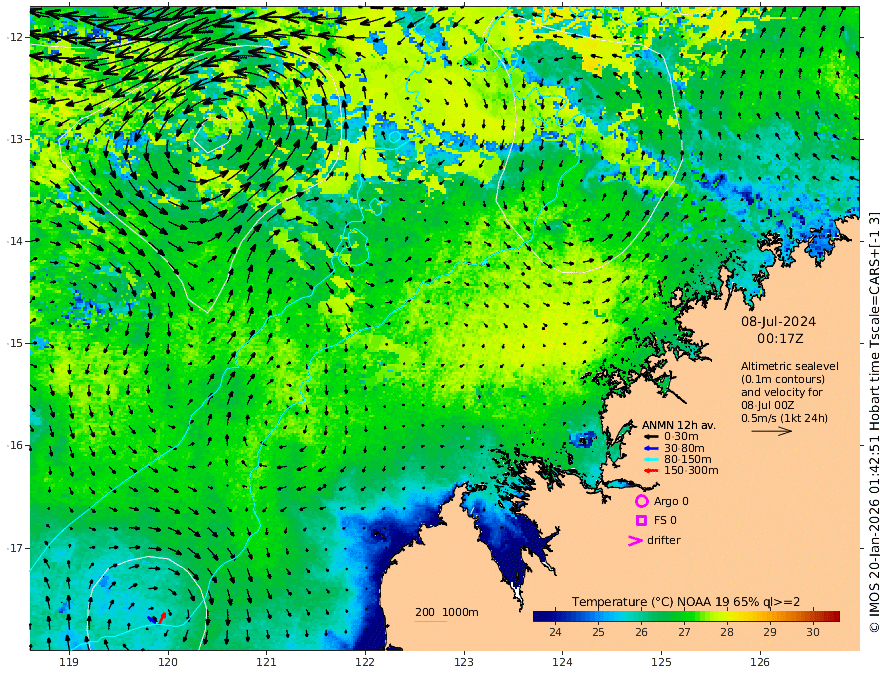Screen dimensions: 880x680
Task: Click the blue current arrow beside red arrow
Action: tap(152, 619)
